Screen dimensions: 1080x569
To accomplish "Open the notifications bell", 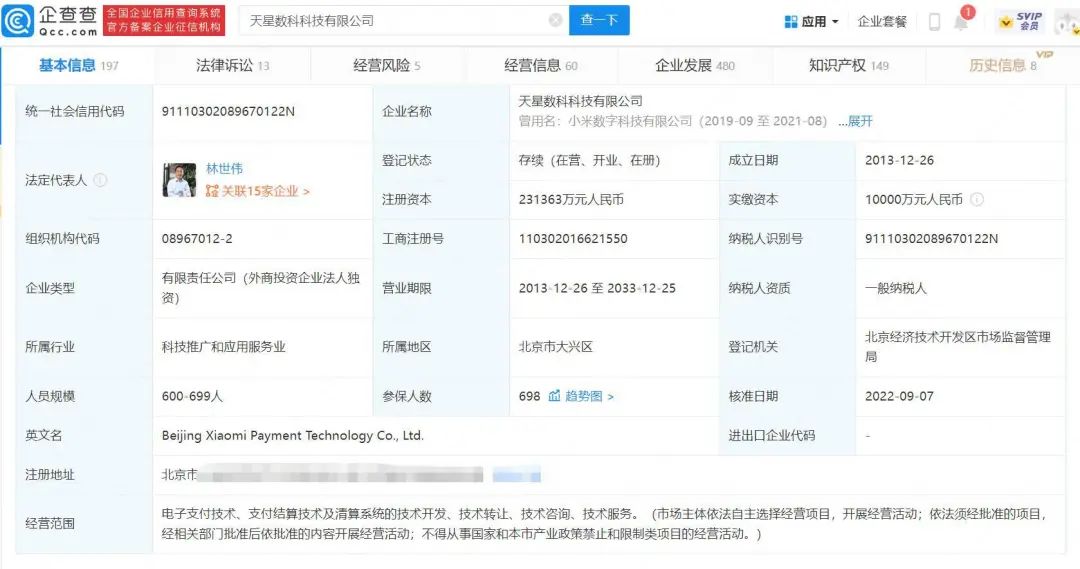I will (961, 22).
